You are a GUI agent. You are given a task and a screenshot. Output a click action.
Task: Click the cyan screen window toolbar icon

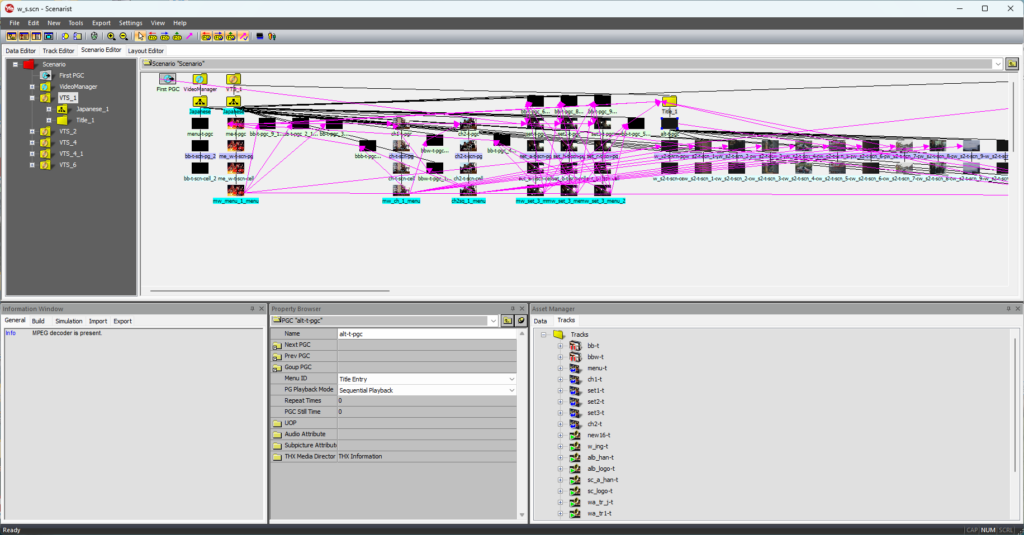point(48,37)
